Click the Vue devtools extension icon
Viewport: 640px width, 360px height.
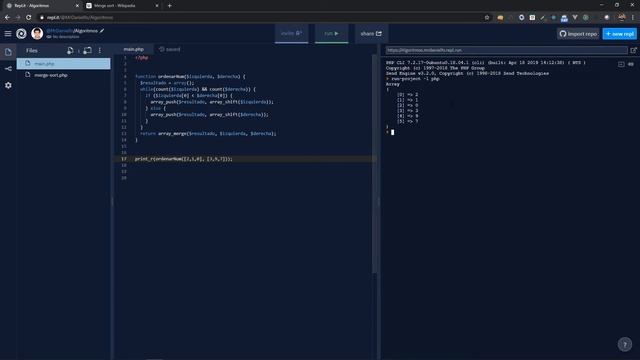click(575, 18)
